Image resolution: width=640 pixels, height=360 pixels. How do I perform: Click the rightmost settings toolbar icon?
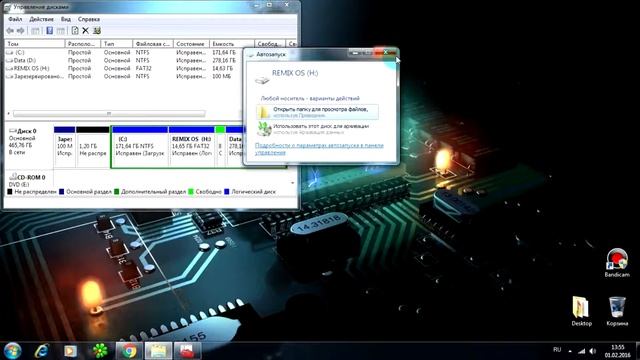(x=97, y=31)
